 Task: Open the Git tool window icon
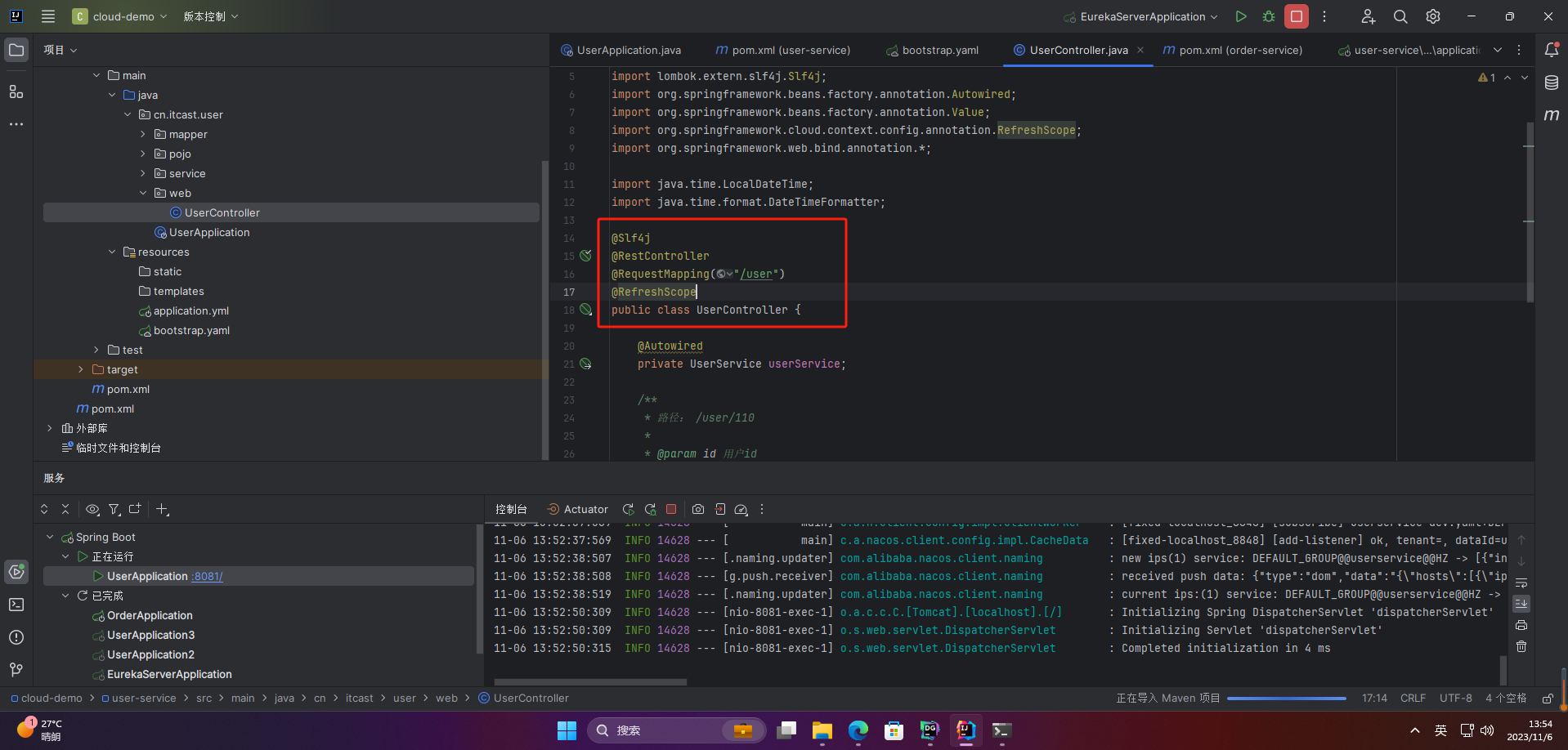pyautogui.click(x=16, y=670)
